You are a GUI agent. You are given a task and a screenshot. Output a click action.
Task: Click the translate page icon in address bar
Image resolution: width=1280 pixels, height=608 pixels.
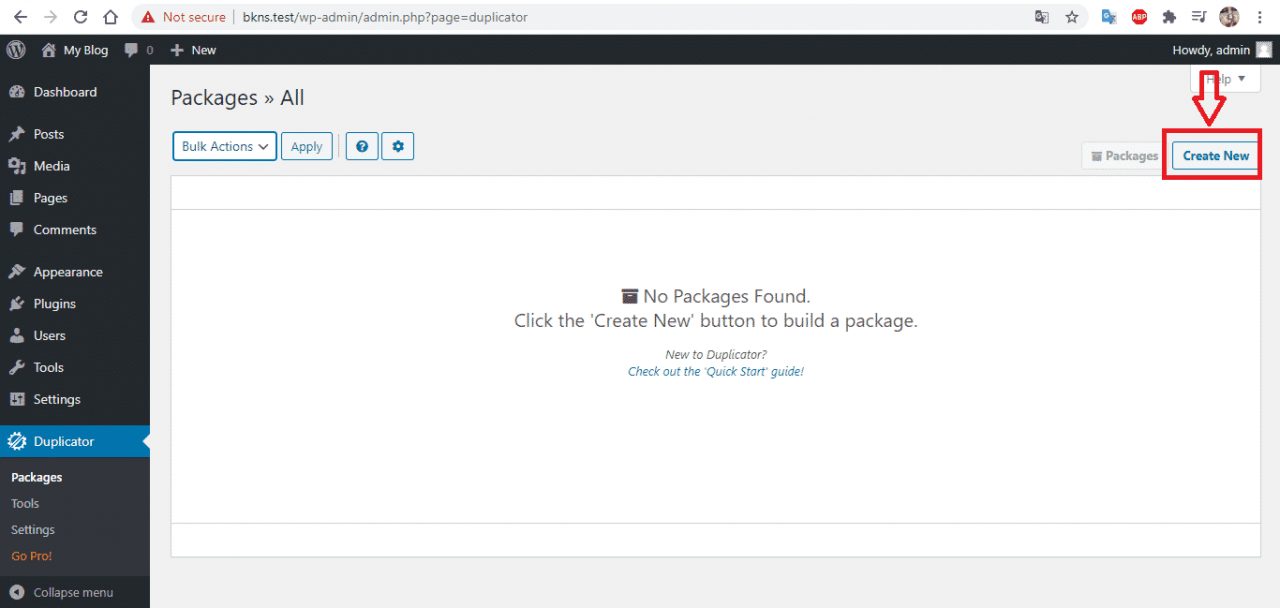[x=1042, y=17]
